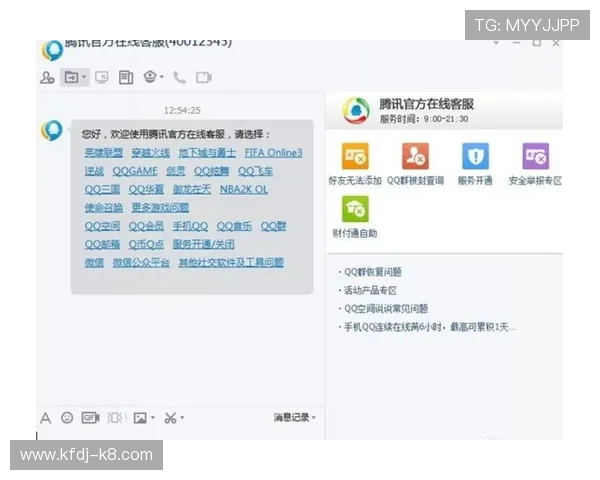Select the QQGAME link

point(135,171)
